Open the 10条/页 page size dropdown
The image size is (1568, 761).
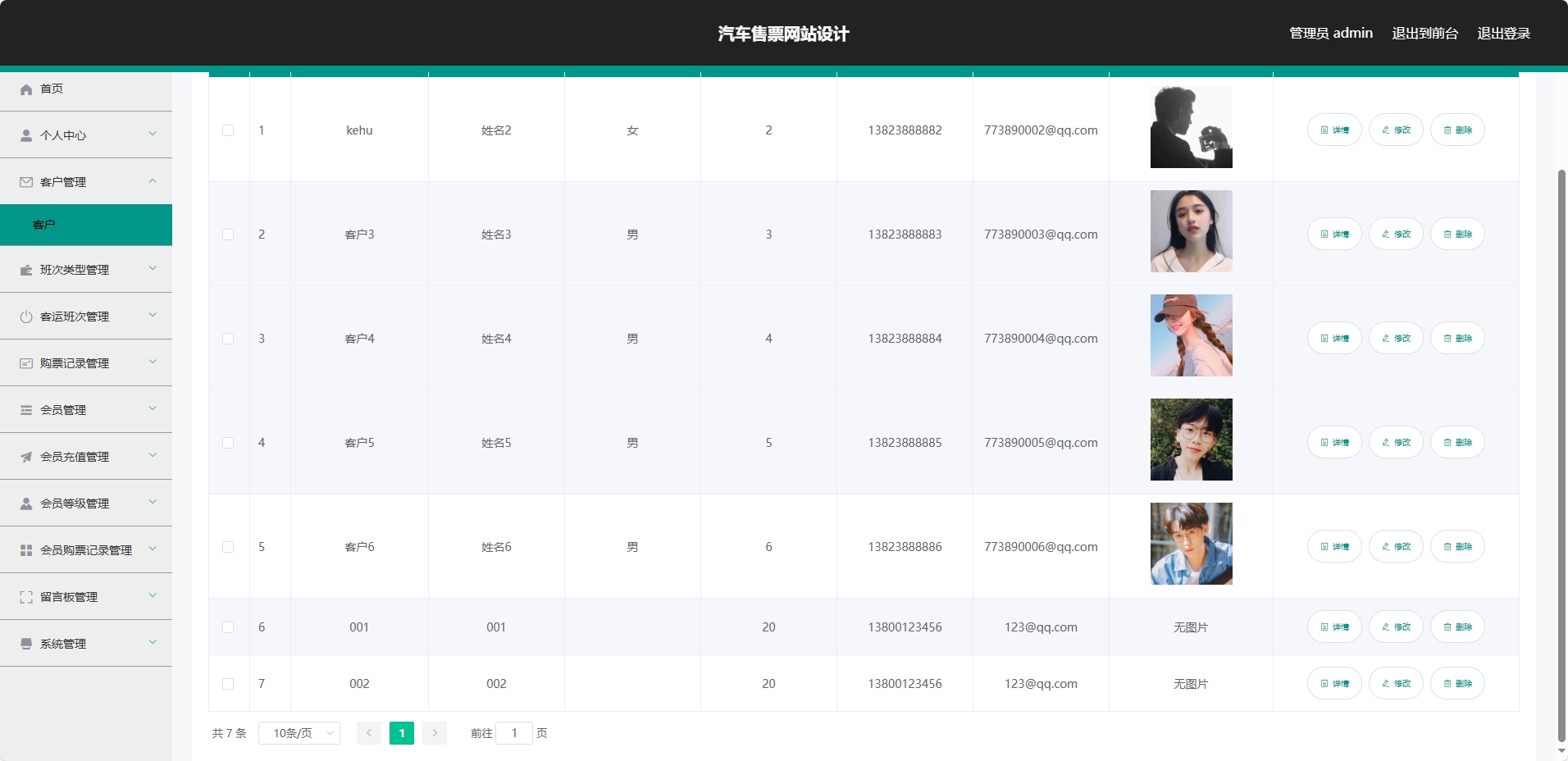point(299,733)
